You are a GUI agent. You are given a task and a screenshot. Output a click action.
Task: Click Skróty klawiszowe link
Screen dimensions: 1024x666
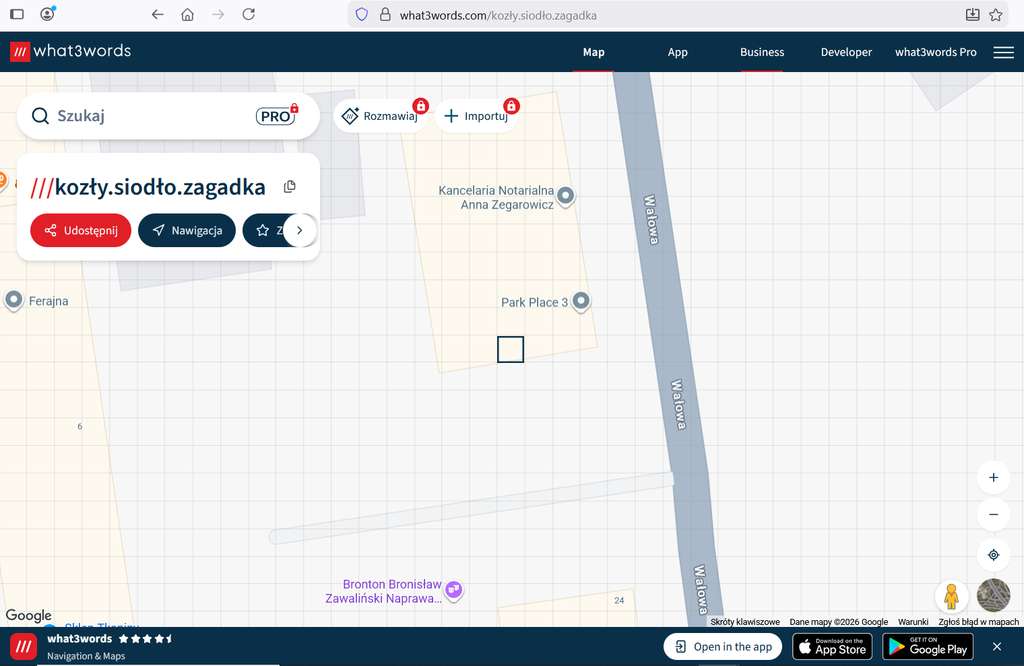pos(745,622)
